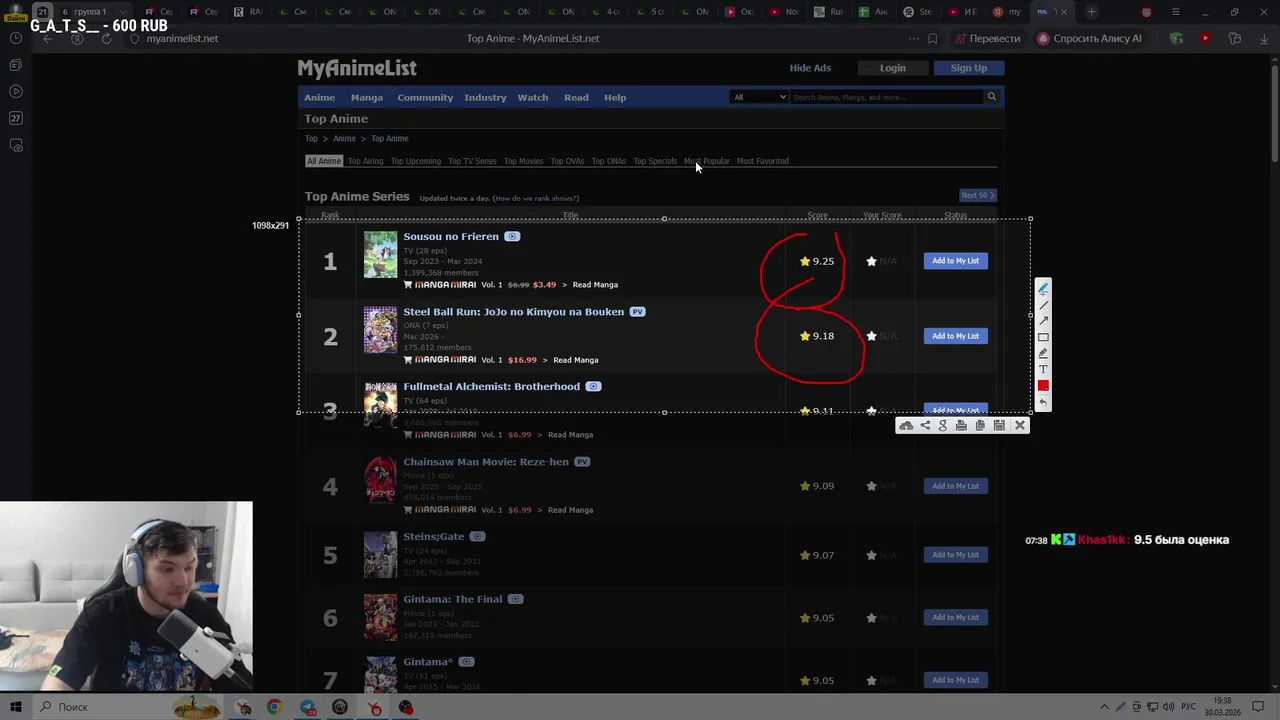This screenshot has width=1280, height=720.
Task: Copy the screenshot to clipboard
Action: (980, 425)
